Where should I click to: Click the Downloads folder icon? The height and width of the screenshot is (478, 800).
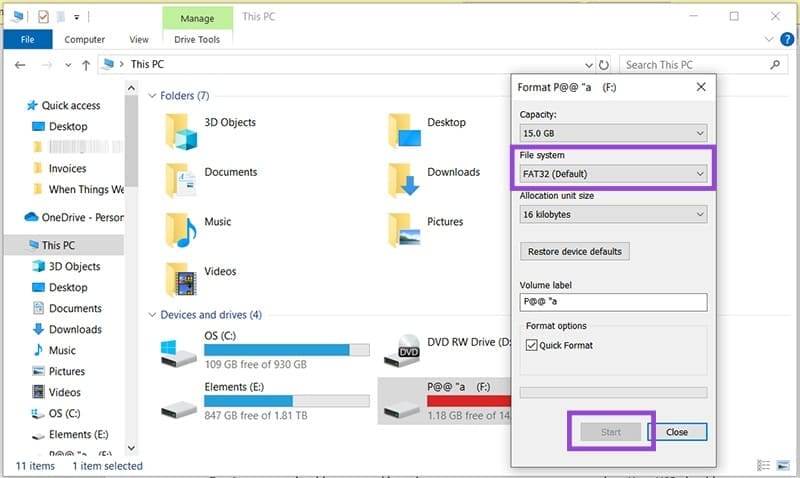pos(404,178)
